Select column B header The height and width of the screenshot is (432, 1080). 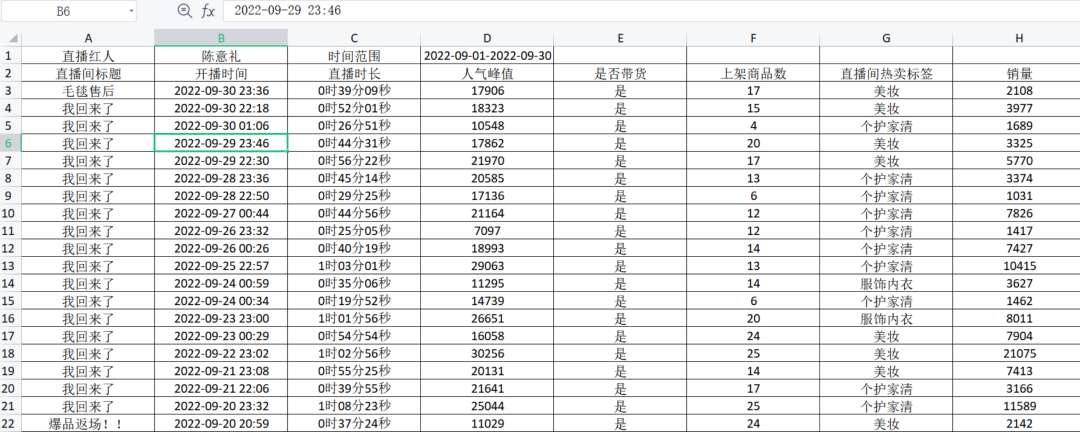pyautogui.click(x=221, y=38)
